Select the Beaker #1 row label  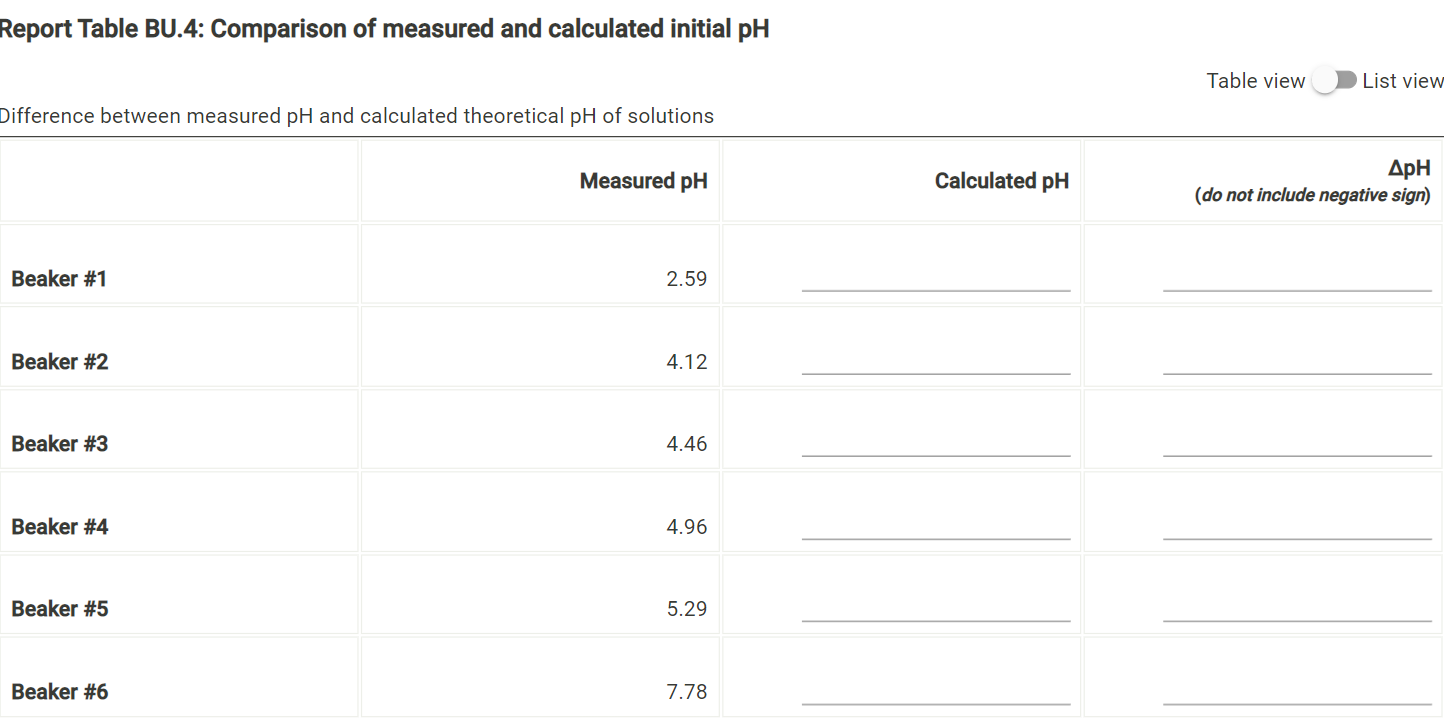point(59,279)
